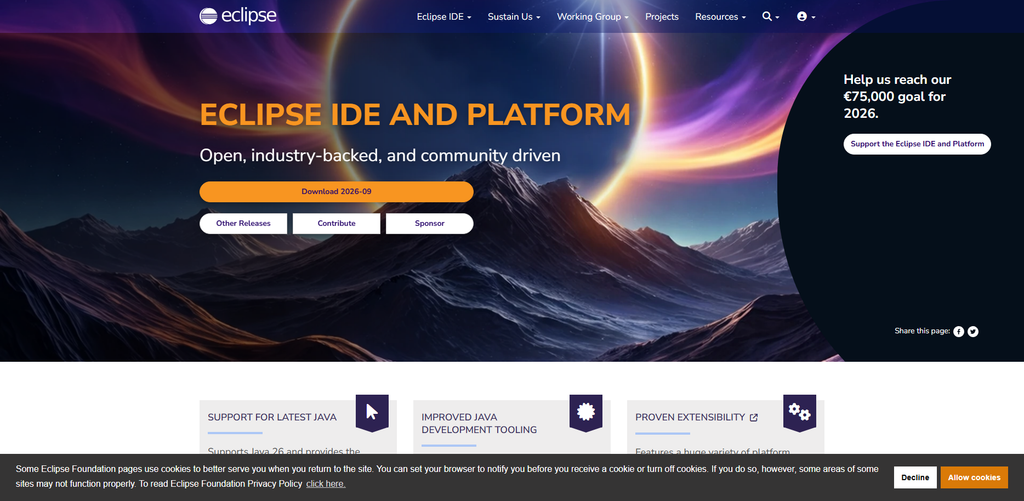Share this page on Facebook
The image size is (1024, 501).
point(958,331)
